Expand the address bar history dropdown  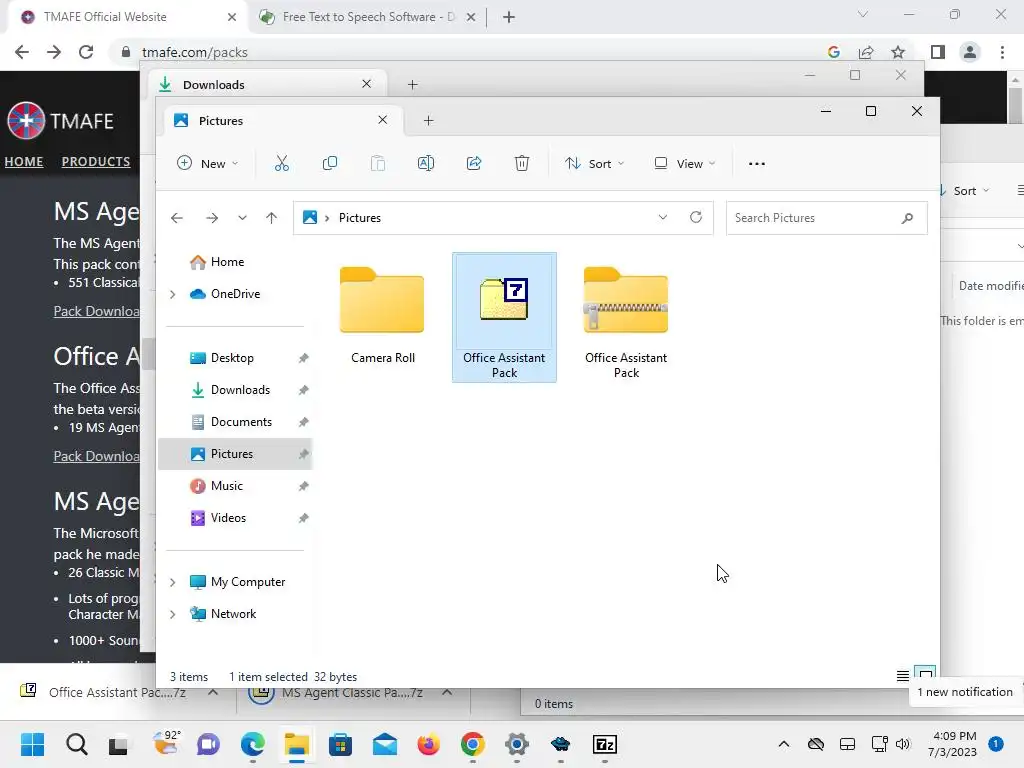click(x=663, y=217)
